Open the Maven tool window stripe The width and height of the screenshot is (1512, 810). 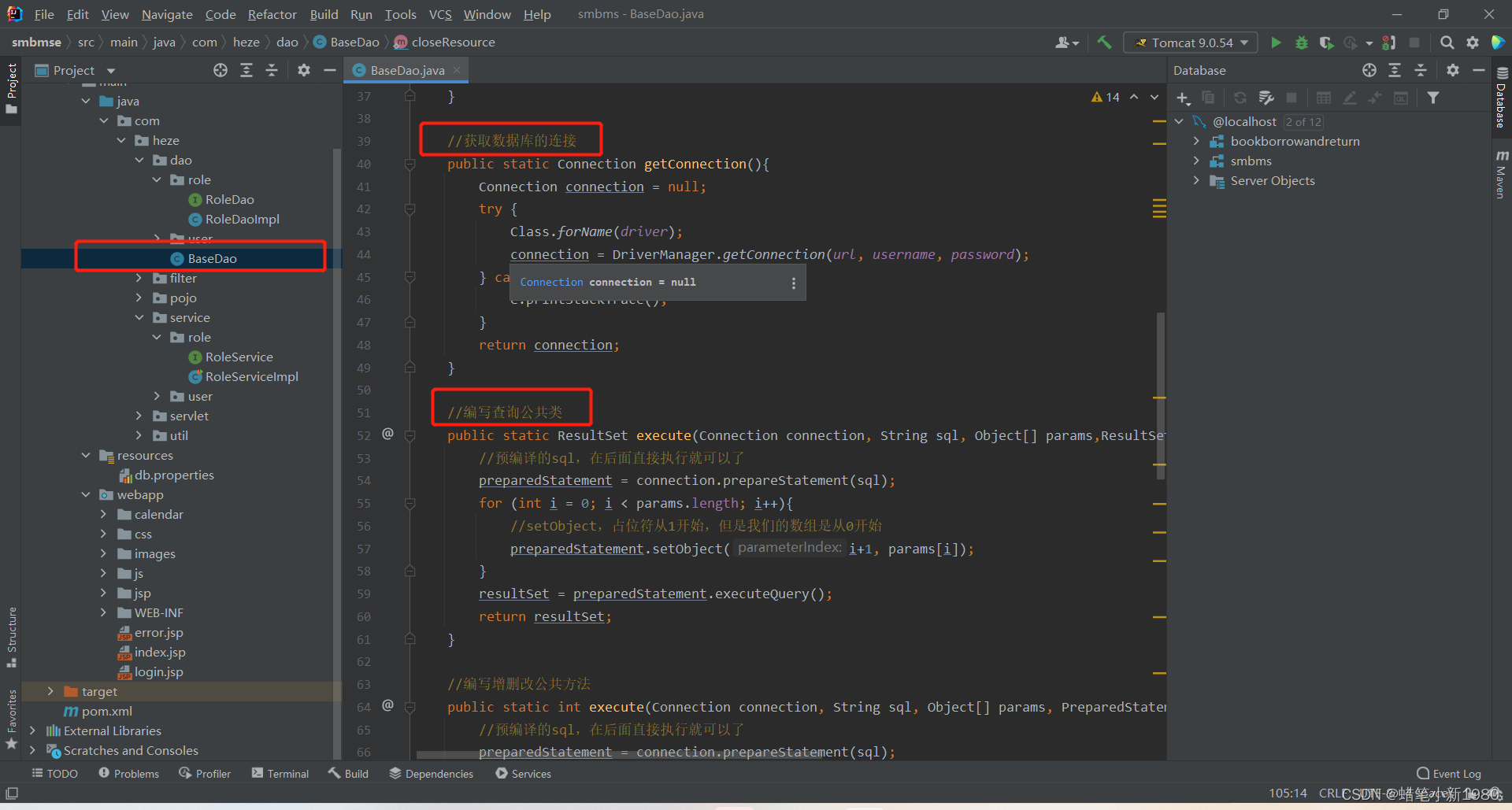pos(1501,175)
